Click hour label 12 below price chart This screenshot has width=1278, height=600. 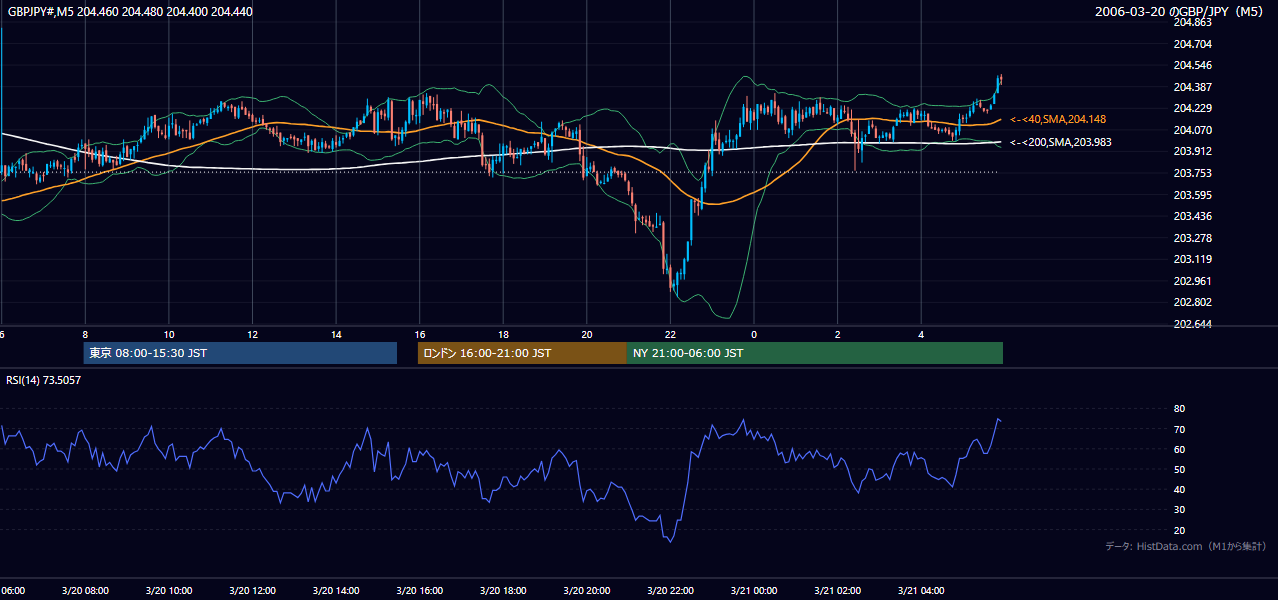253,335
